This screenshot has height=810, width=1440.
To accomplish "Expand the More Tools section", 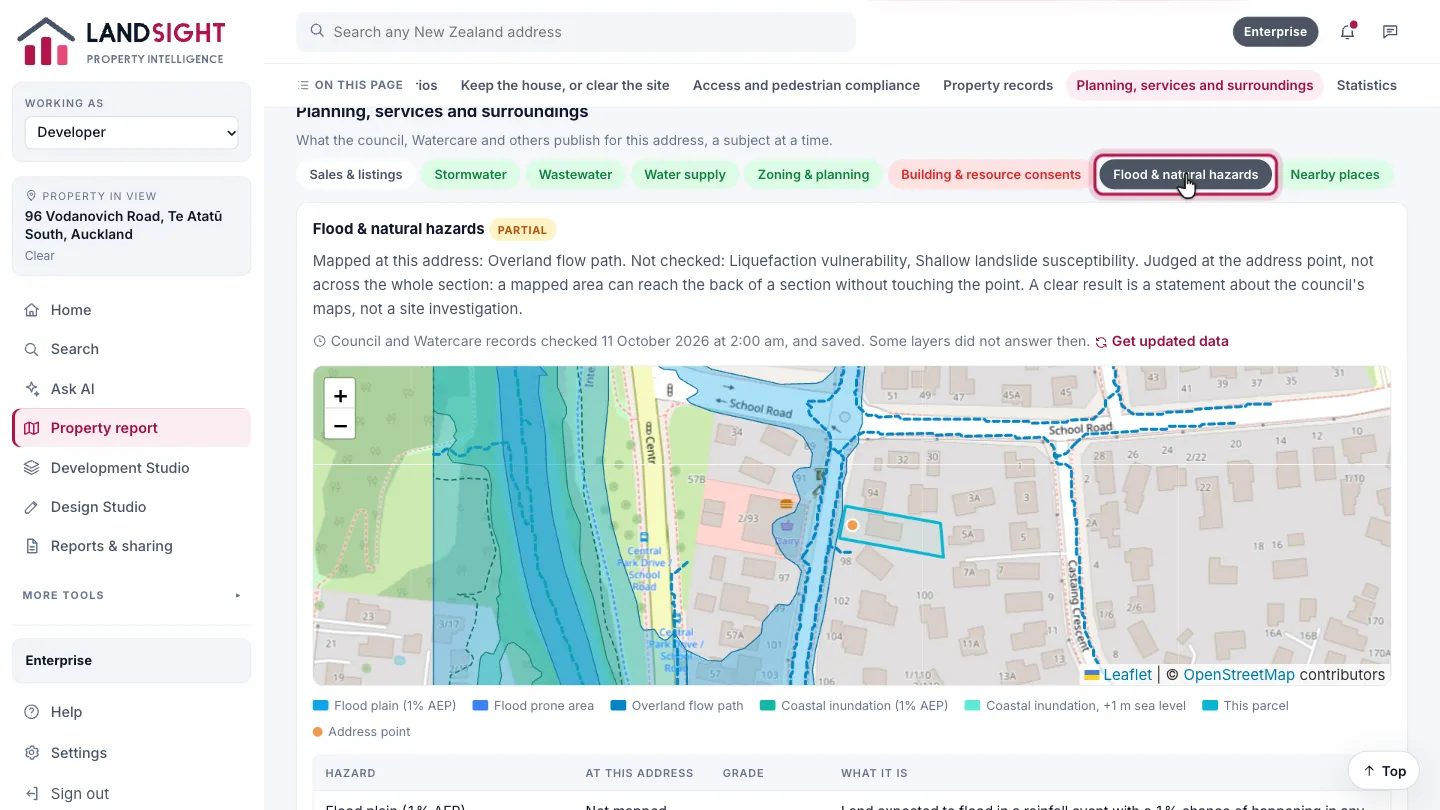I will coord(131,595).
